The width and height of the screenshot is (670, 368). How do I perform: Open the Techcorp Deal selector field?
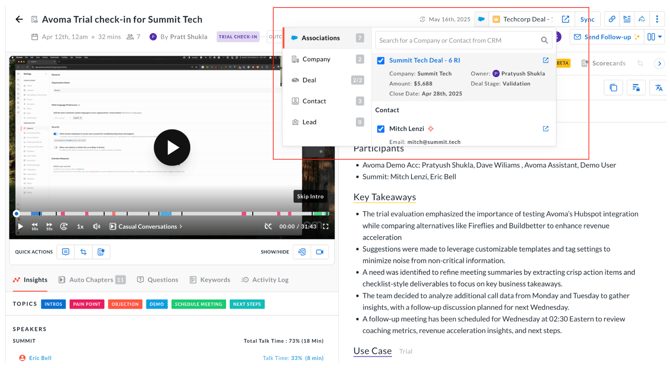[522, 19]
